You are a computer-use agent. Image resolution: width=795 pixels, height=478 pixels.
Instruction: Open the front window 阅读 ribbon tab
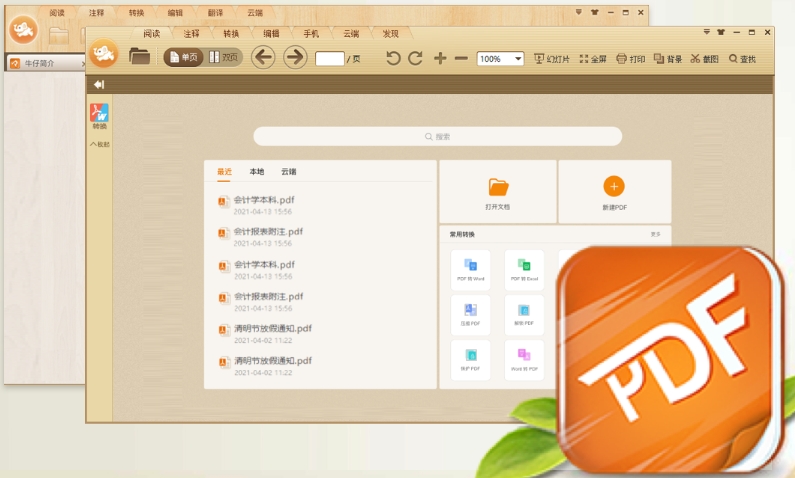[152, 33]
